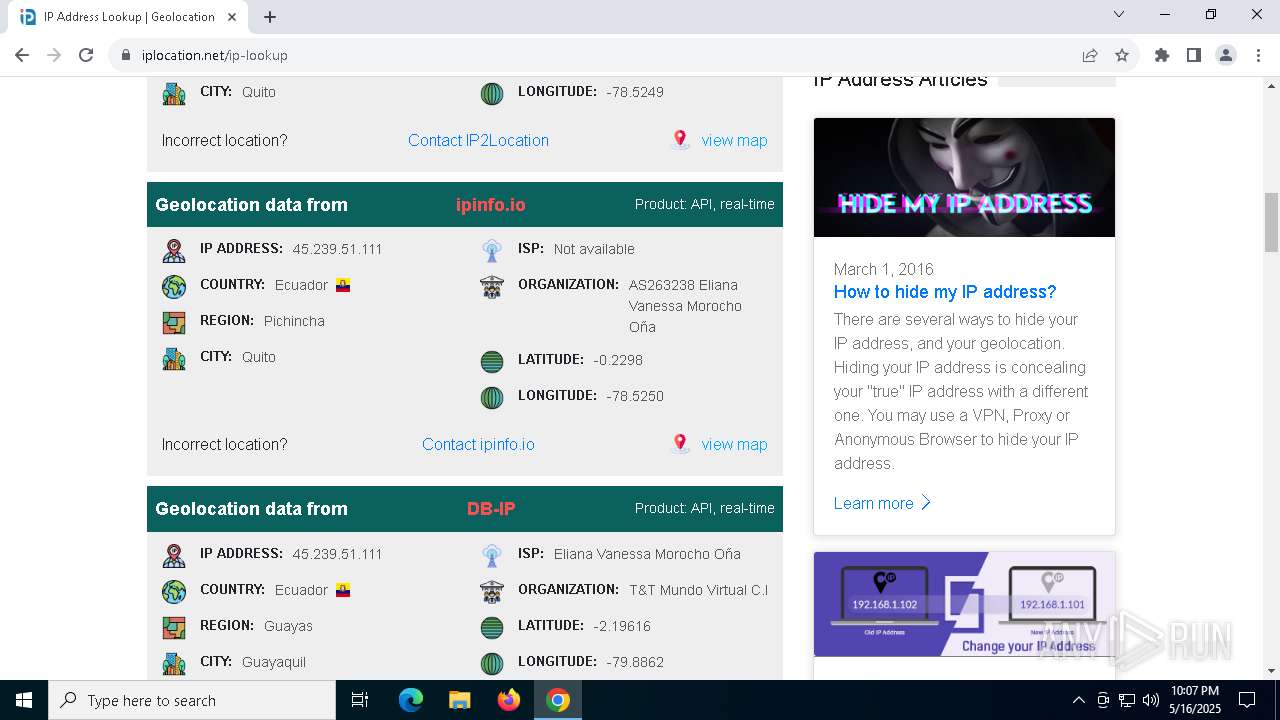1280x720 pixels.
Task: Click the ipinfo.io country globe icon
Action: 174,286
